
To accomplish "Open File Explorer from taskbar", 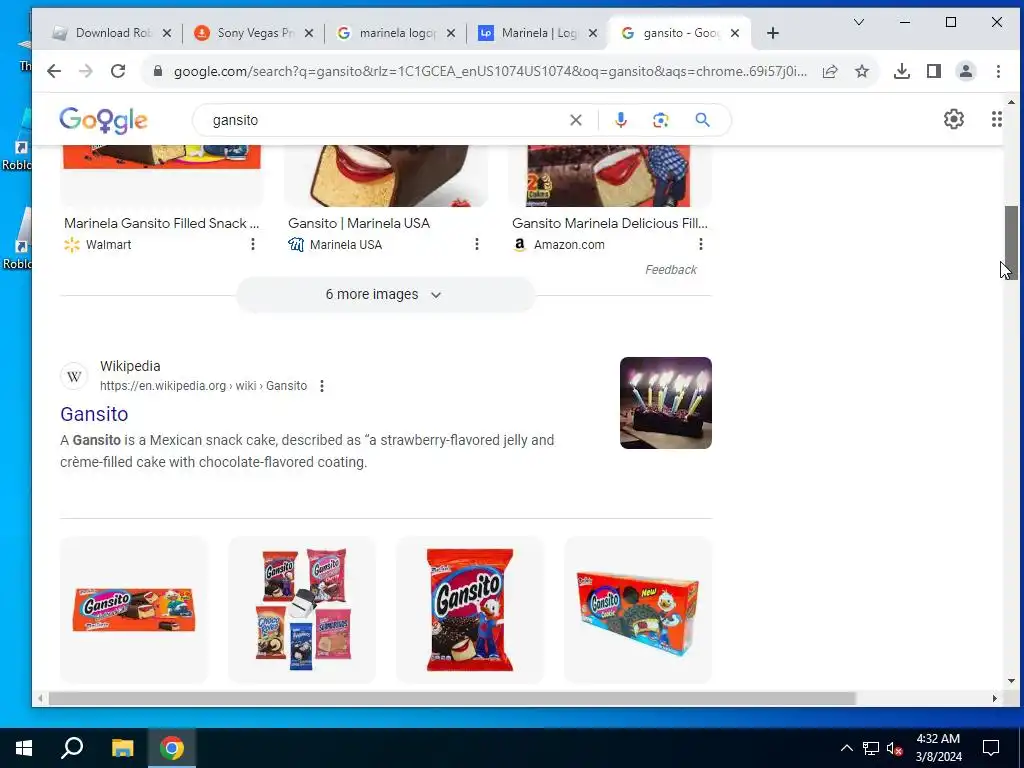I will coord(122,748).
